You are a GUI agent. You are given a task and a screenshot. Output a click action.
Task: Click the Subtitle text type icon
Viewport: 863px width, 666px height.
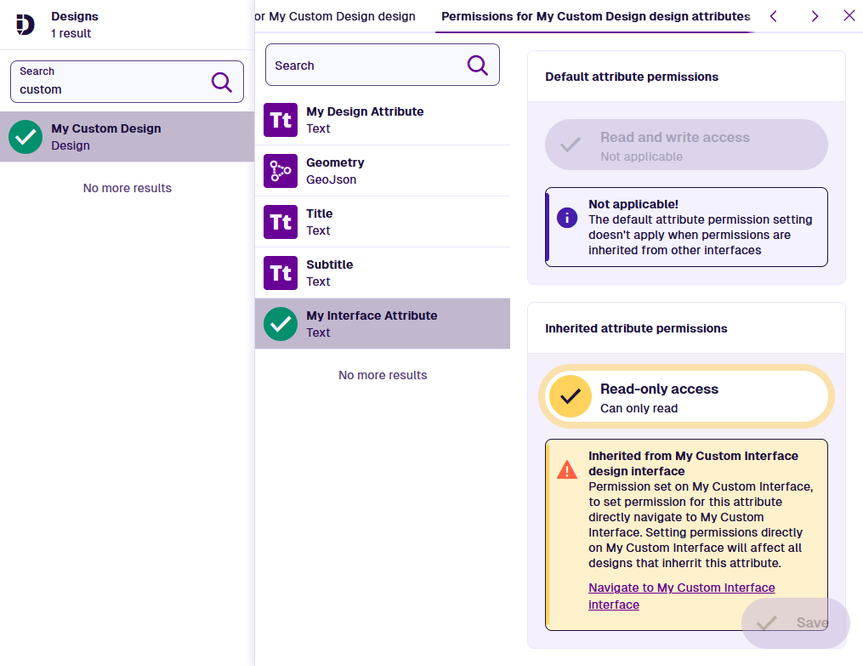[280, 273]
